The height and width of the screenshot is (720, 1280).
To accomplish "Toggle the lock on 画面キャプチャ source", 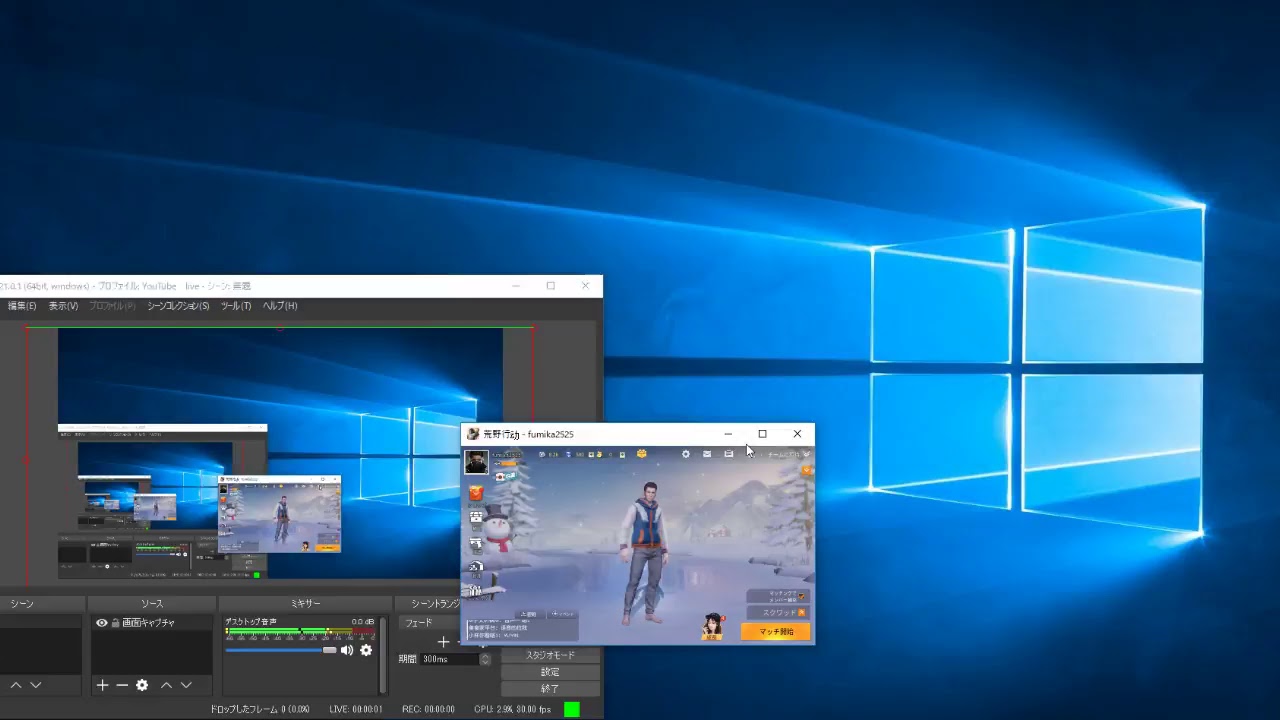I will [x=115, y=623].
